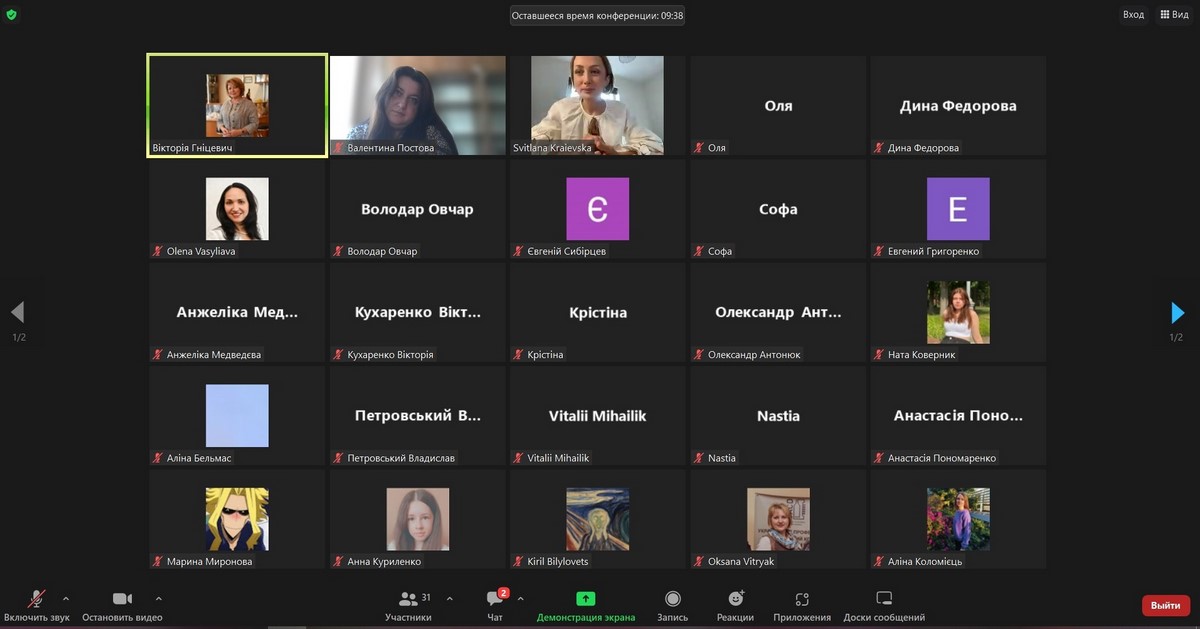
Task: Expand the arrow next to Участники
Action: (x=449, y=599)
